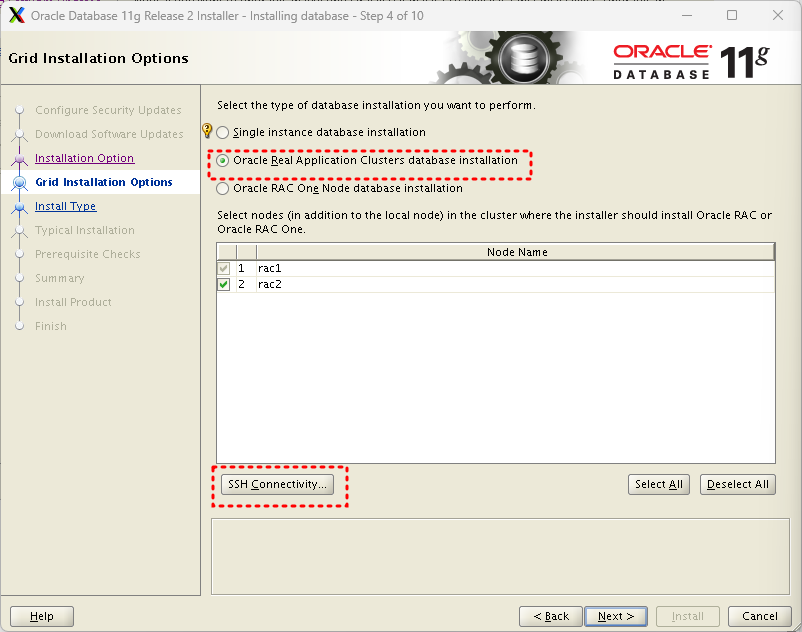This screenshot has height=632, width=802.
Task: Click the Installation Option step marker icon
Action: (19, 159)
